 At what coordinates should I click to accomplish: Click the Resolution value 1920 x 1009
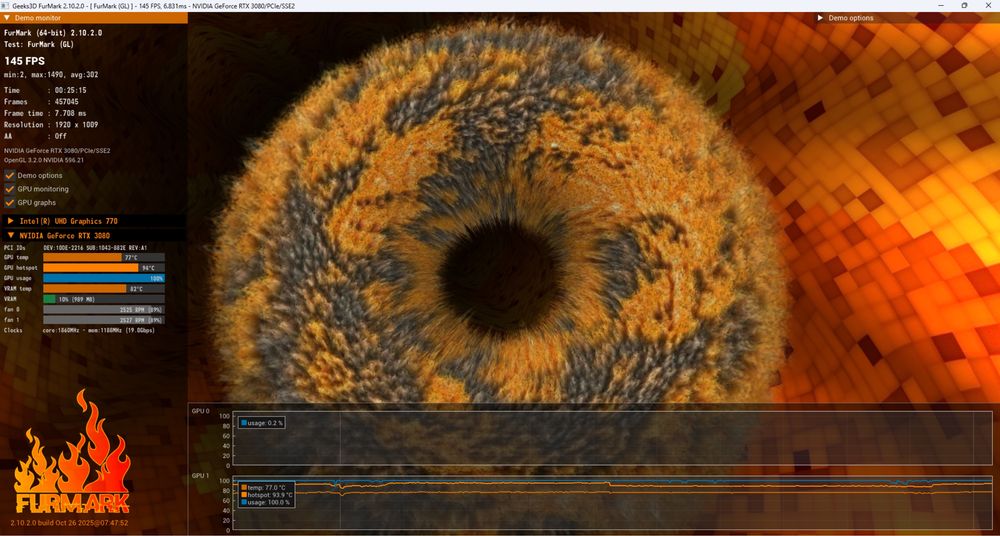77,124
